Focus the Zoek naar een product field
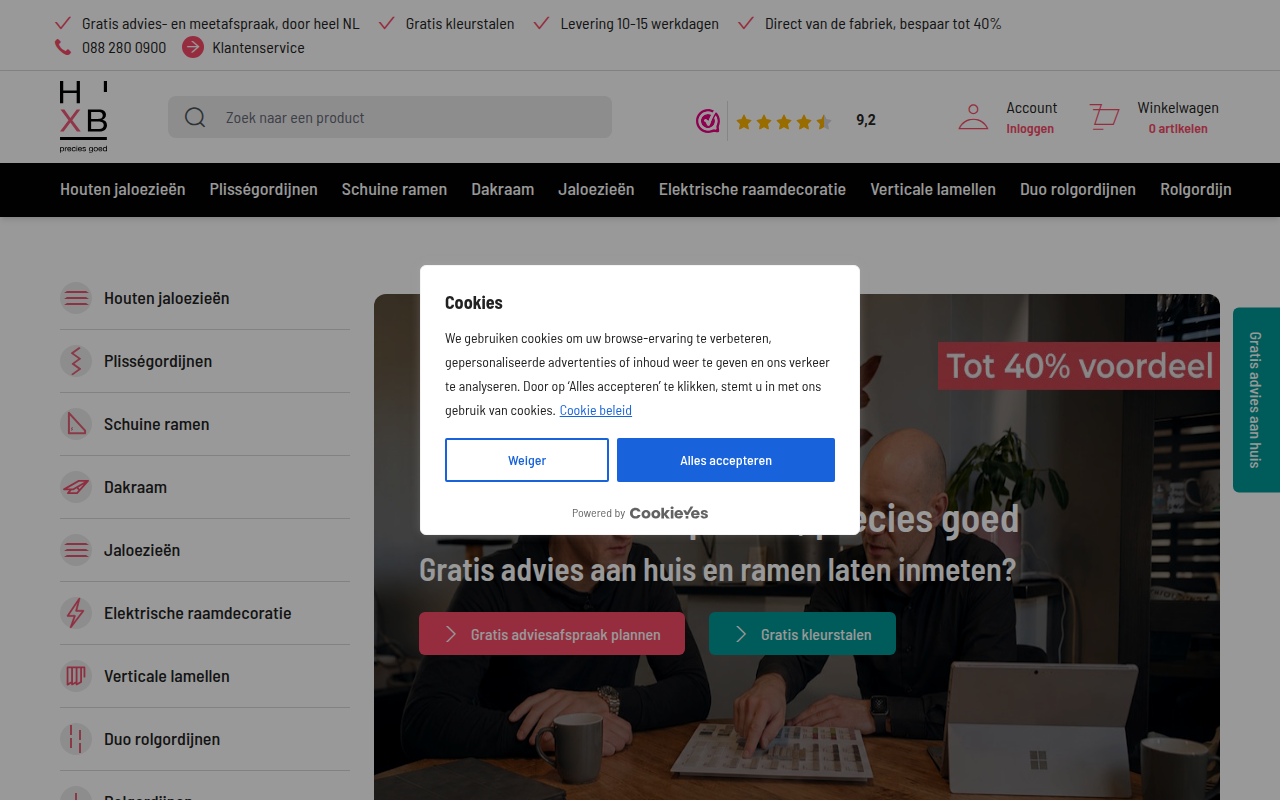The image size is (1280, 800). click(x=390, y=117)
